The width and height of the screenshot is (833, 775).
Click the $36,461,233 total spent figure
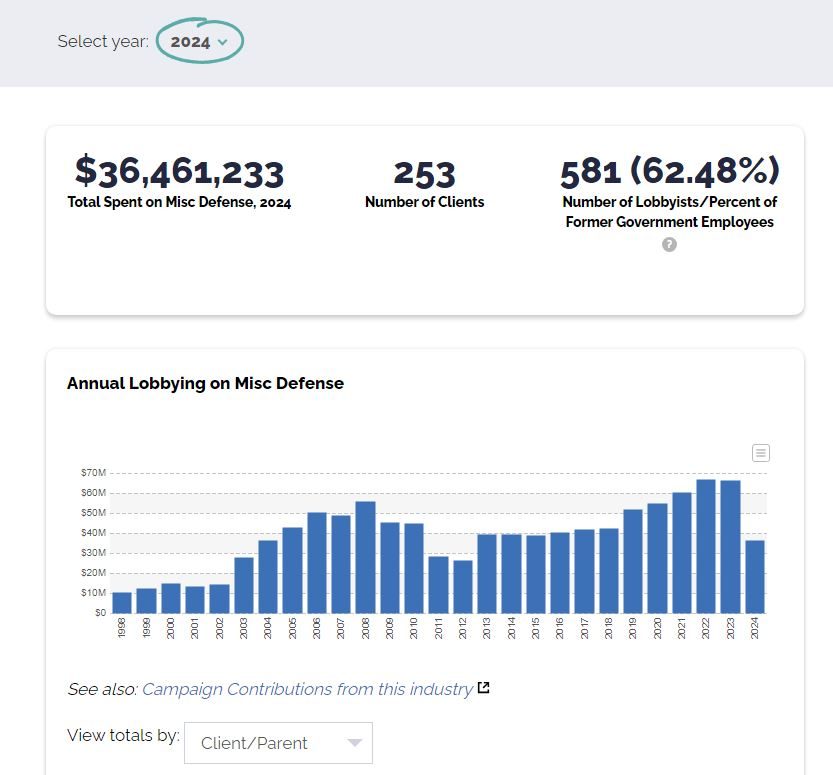[x=179, y=172]
